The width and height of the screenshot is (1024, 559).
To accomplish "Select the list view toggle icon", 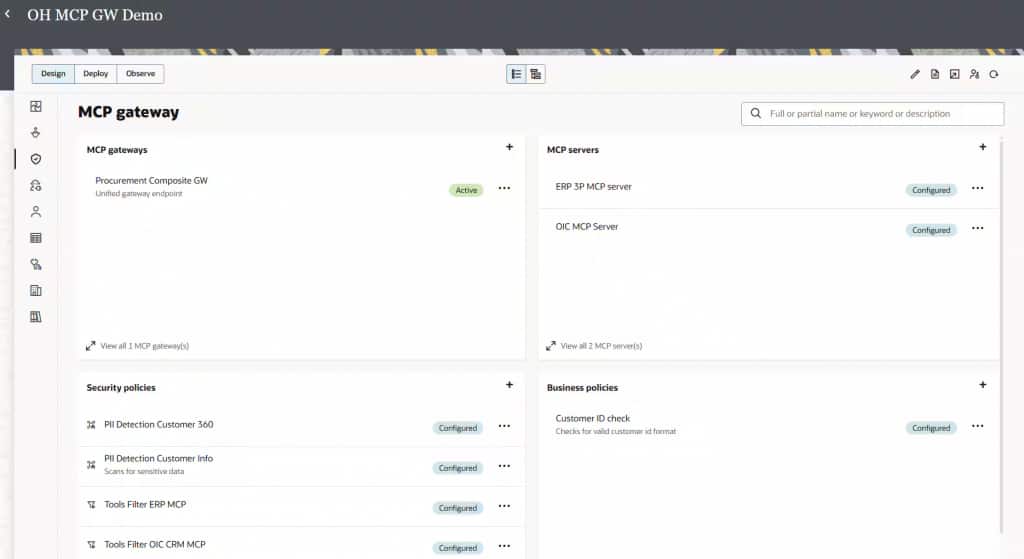I will click(516, 74).
